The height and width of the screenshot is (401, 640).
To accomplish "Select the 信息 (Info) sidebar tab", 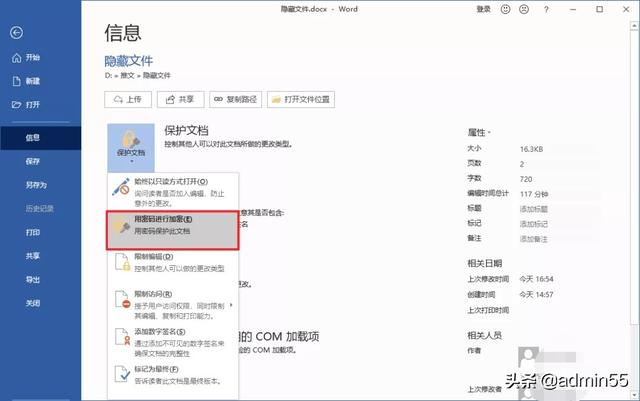I will click(x=40, y=138).
